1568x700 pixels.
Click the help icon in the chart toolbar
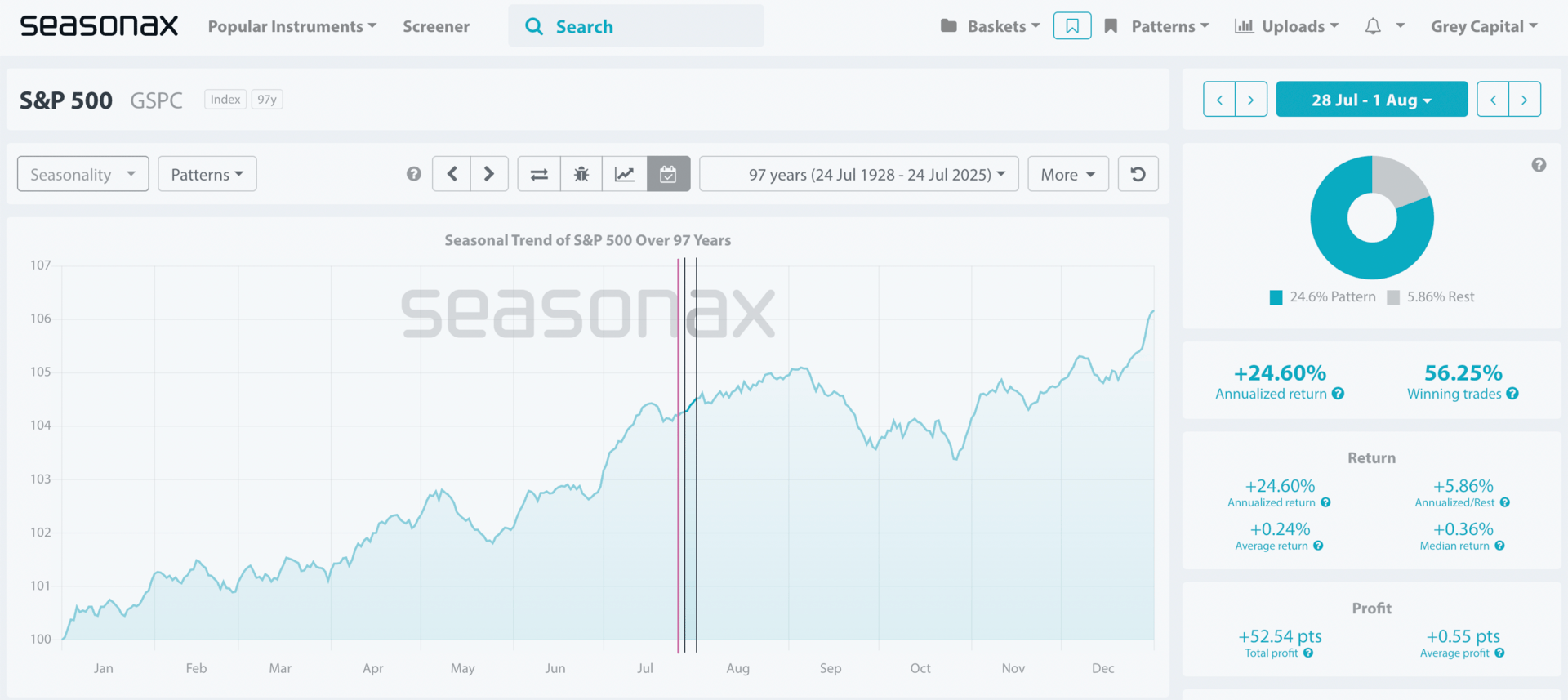(414, 174)
